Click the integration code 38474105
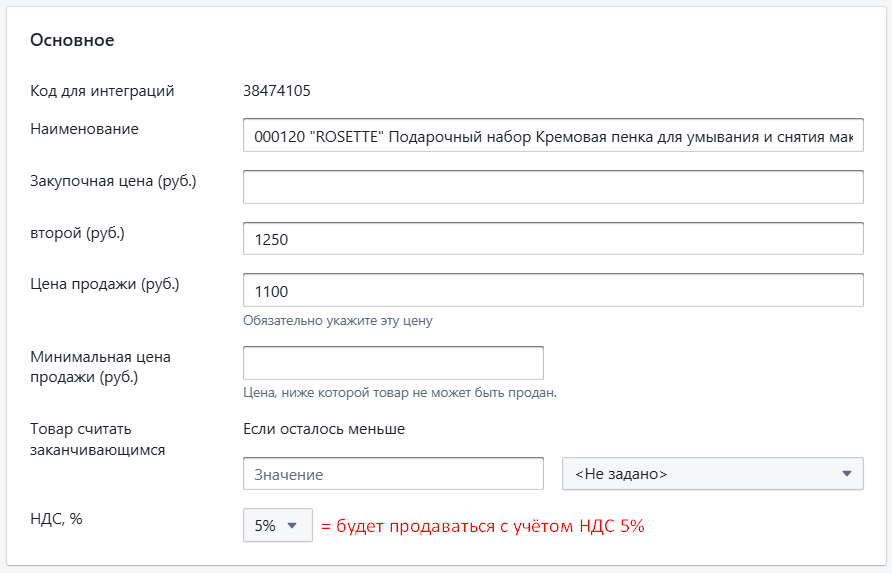Viewport: 892px width, 573px height. pos(277,91)
